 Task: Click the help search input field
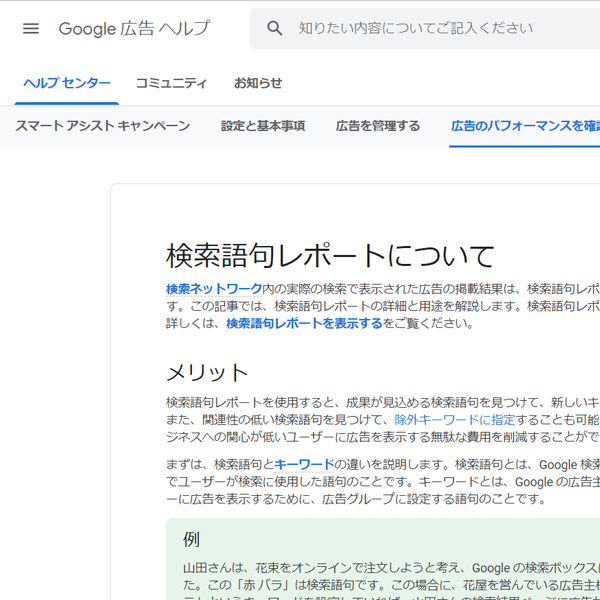[x=425, y=28]
